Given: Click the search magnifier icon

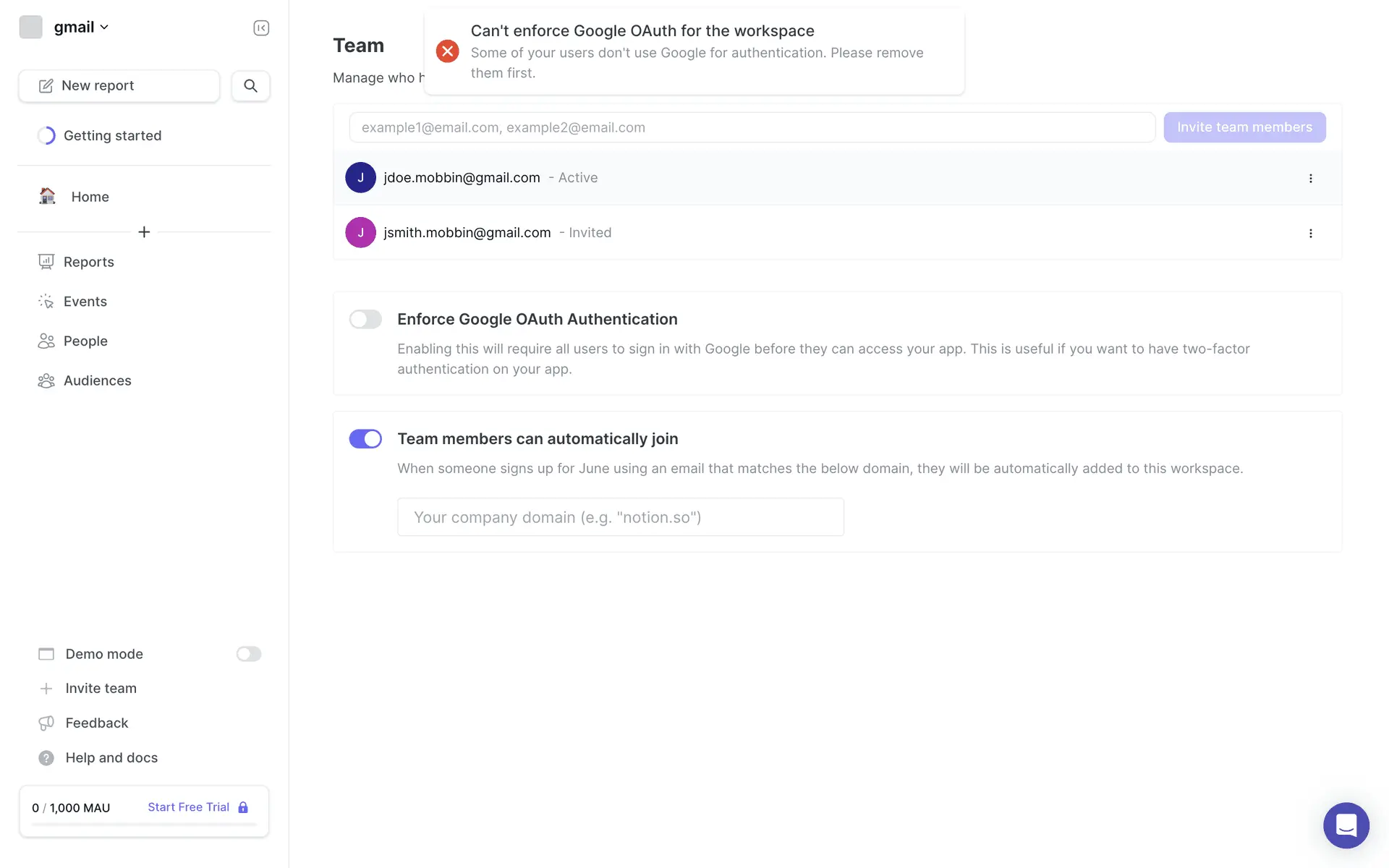Looking at the screenshot, I should coord(250,85).
